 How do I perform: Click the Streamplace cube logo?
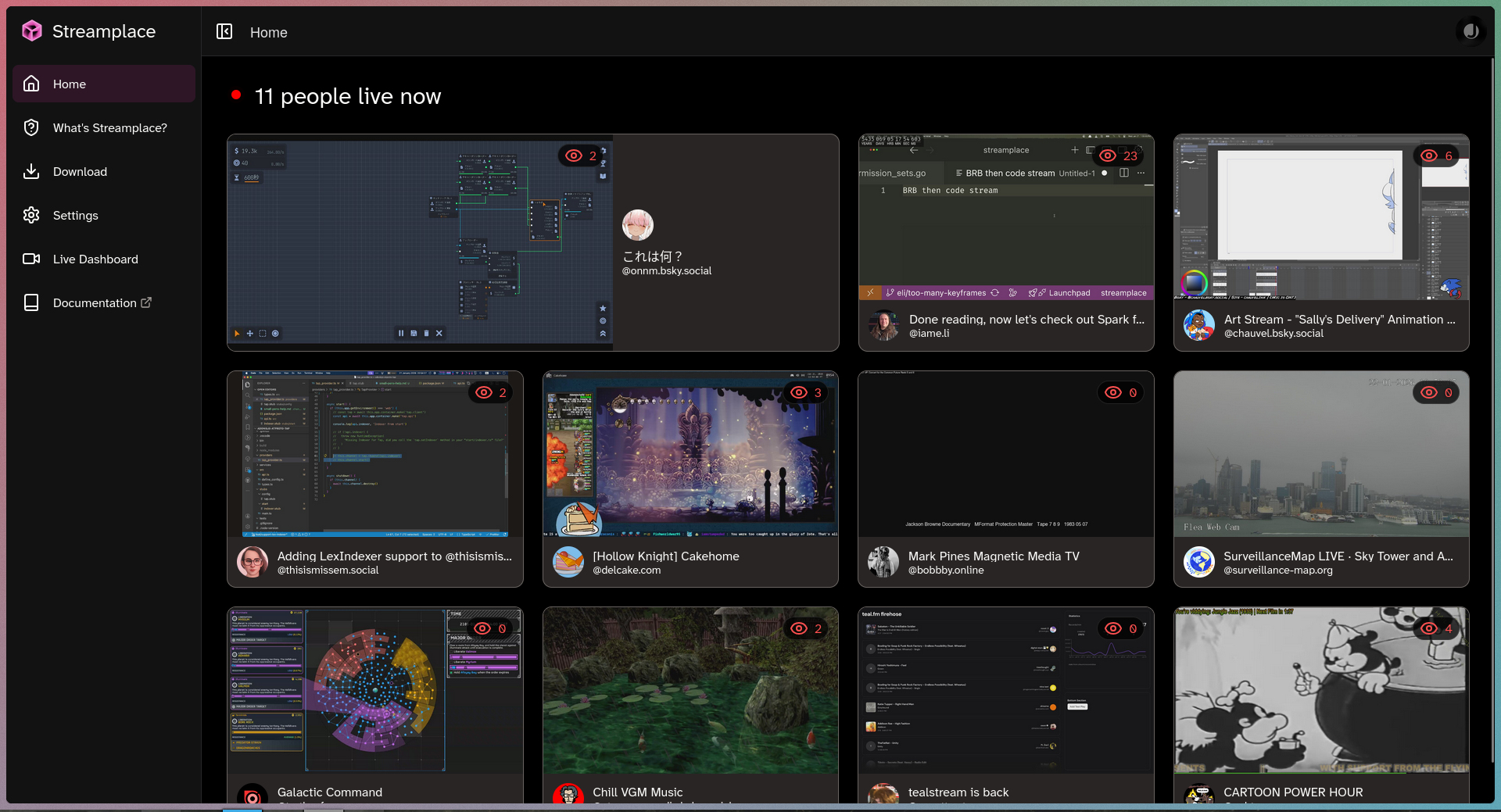(x=32, y=31)
